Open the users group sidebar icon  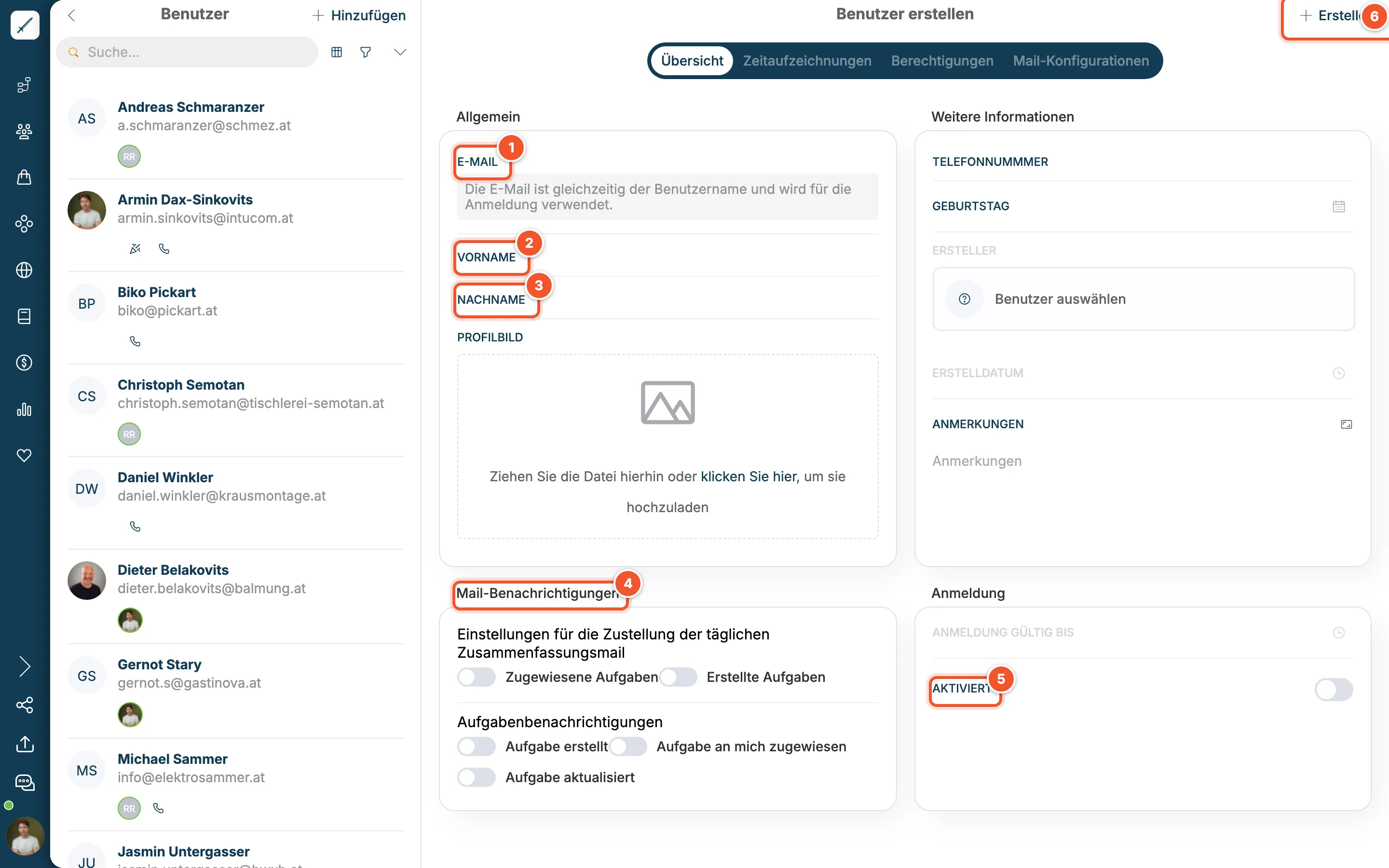(x=24, y=132)
